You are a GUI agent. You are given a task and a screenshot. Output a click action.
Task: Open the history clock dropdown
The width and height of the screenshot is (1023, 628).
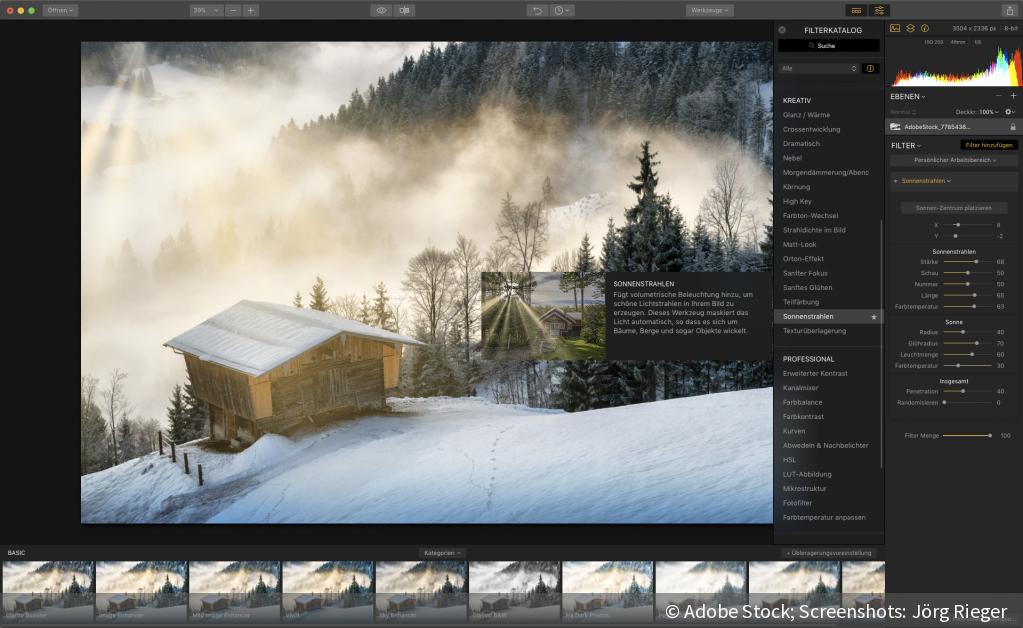click(563, 10)
